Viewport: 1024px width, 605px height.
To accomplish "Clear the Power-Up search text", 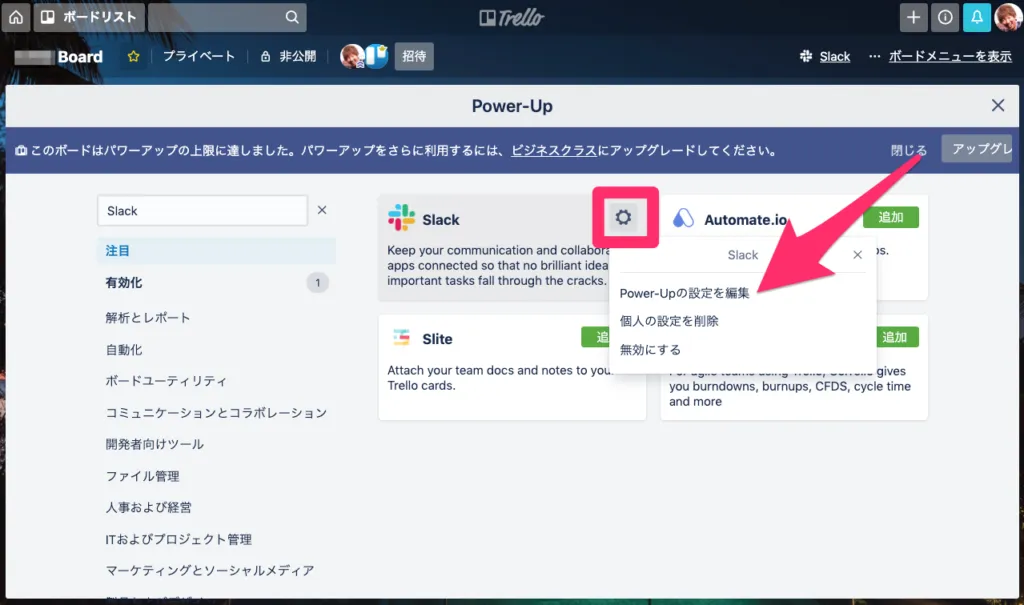I will point(322,210).
